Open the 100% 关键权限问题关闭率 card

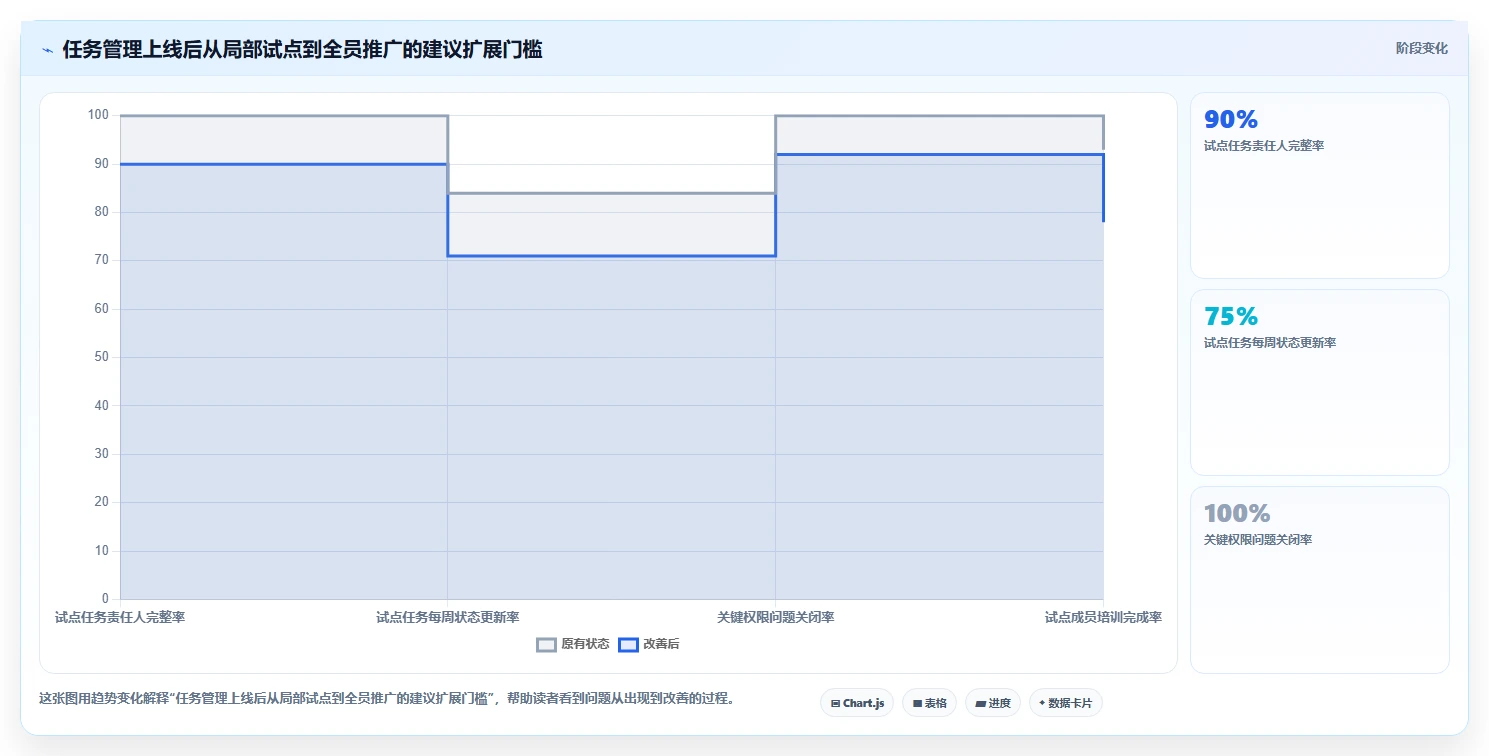pyautogui.click(x=1319, y=579)
